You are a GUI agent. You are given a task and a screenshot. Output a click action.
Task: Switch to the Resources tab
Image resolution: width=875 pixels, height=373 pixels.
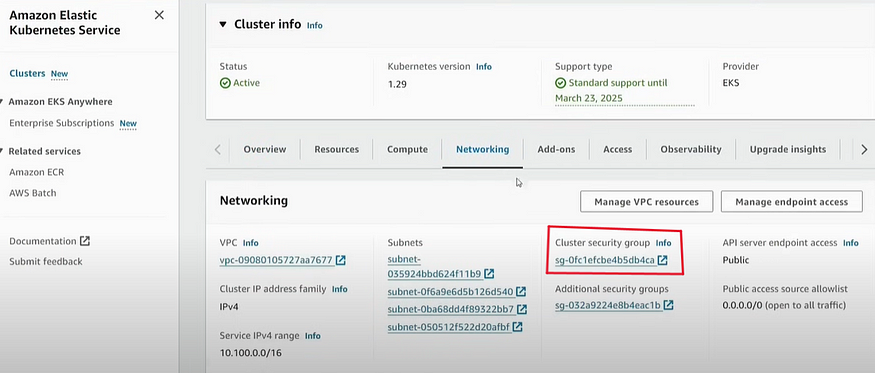336,150
